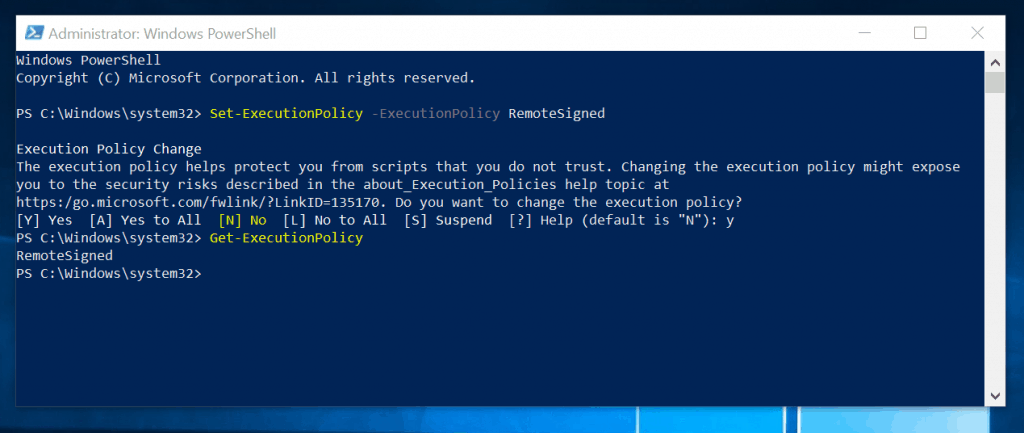Click the last empty PS prompt line

[x=110, y=274]
